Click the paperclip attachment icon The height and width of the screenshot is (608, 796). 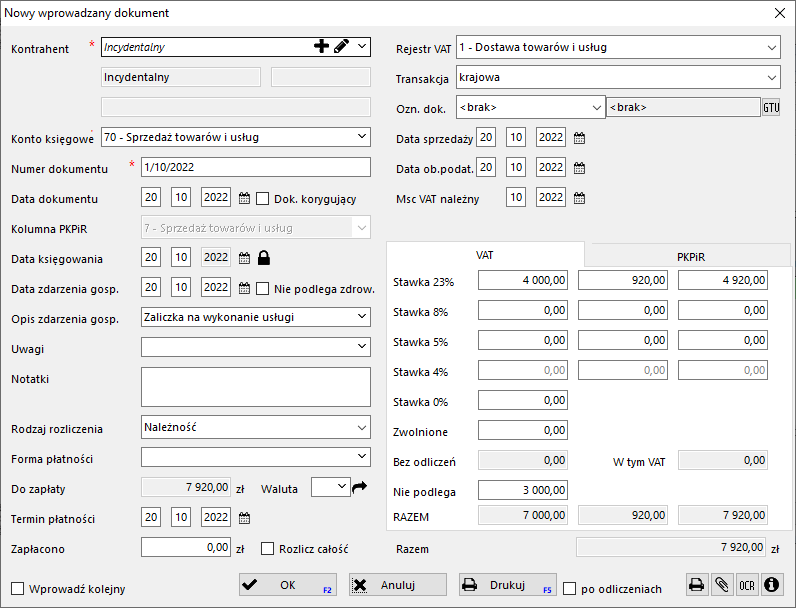(721, 585)
